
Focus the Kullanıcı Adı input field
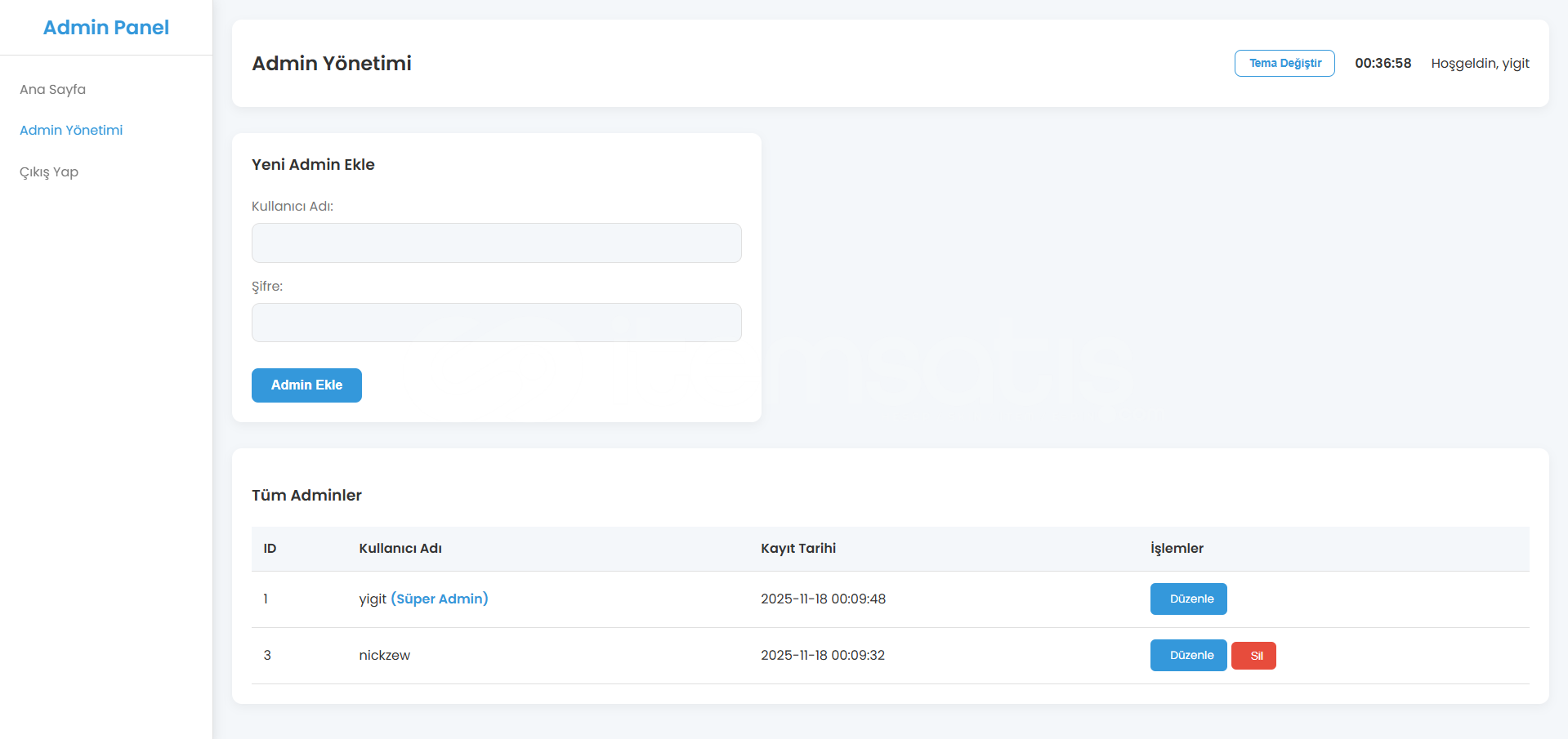[x=496, y=243]
